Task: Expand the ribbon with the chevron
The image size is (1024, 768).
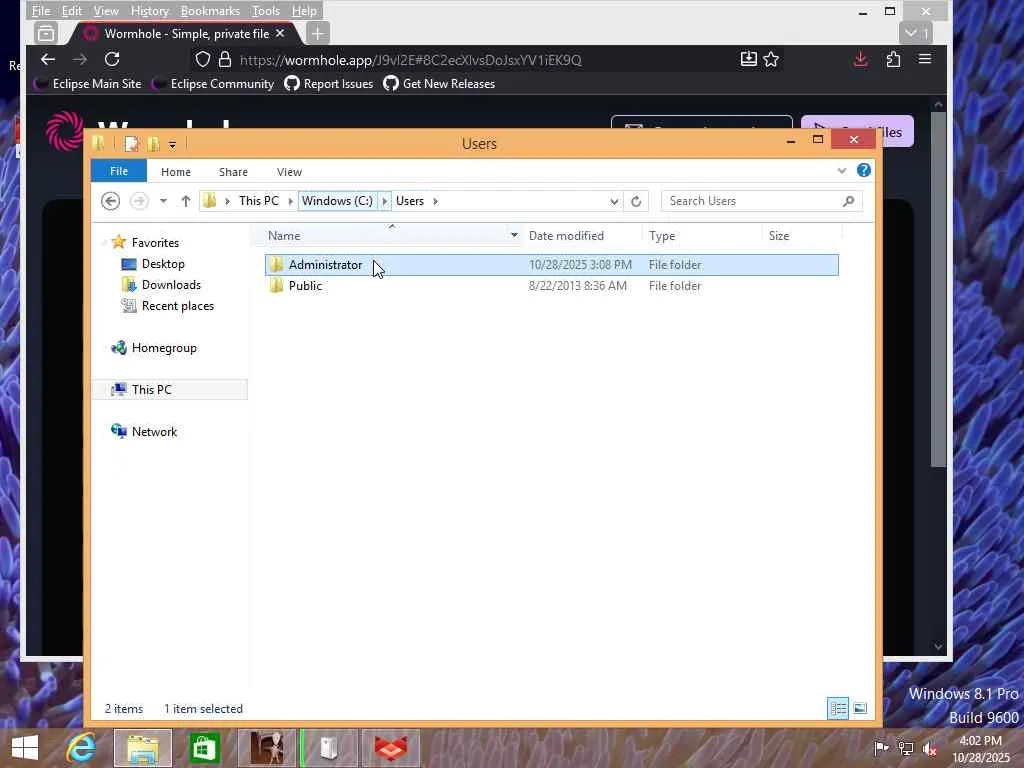Action: click(x=842, y=171)
